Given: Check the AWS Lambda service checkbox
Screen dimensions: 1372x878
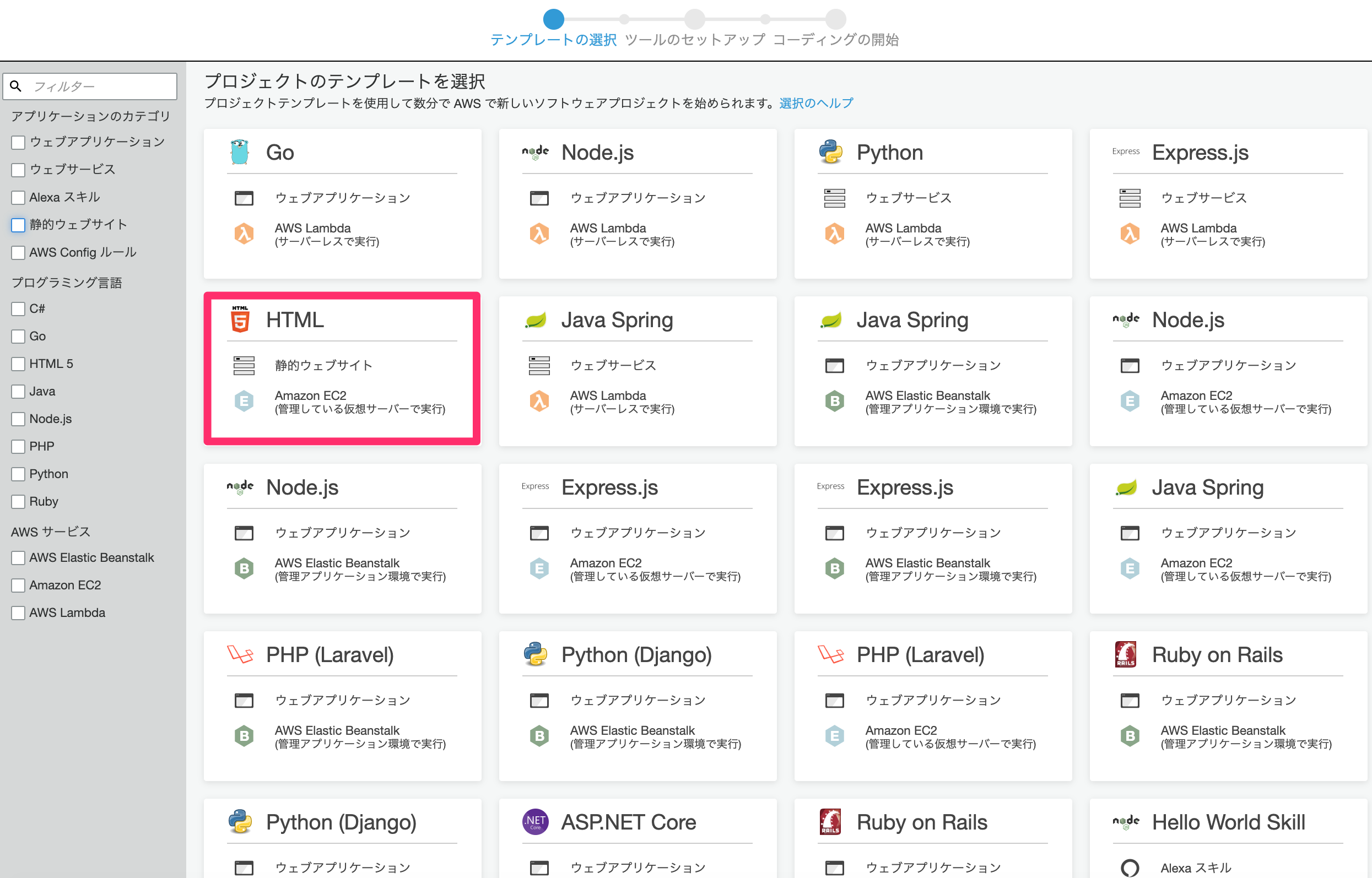Looking at the screenshot, I should [18, 613].
